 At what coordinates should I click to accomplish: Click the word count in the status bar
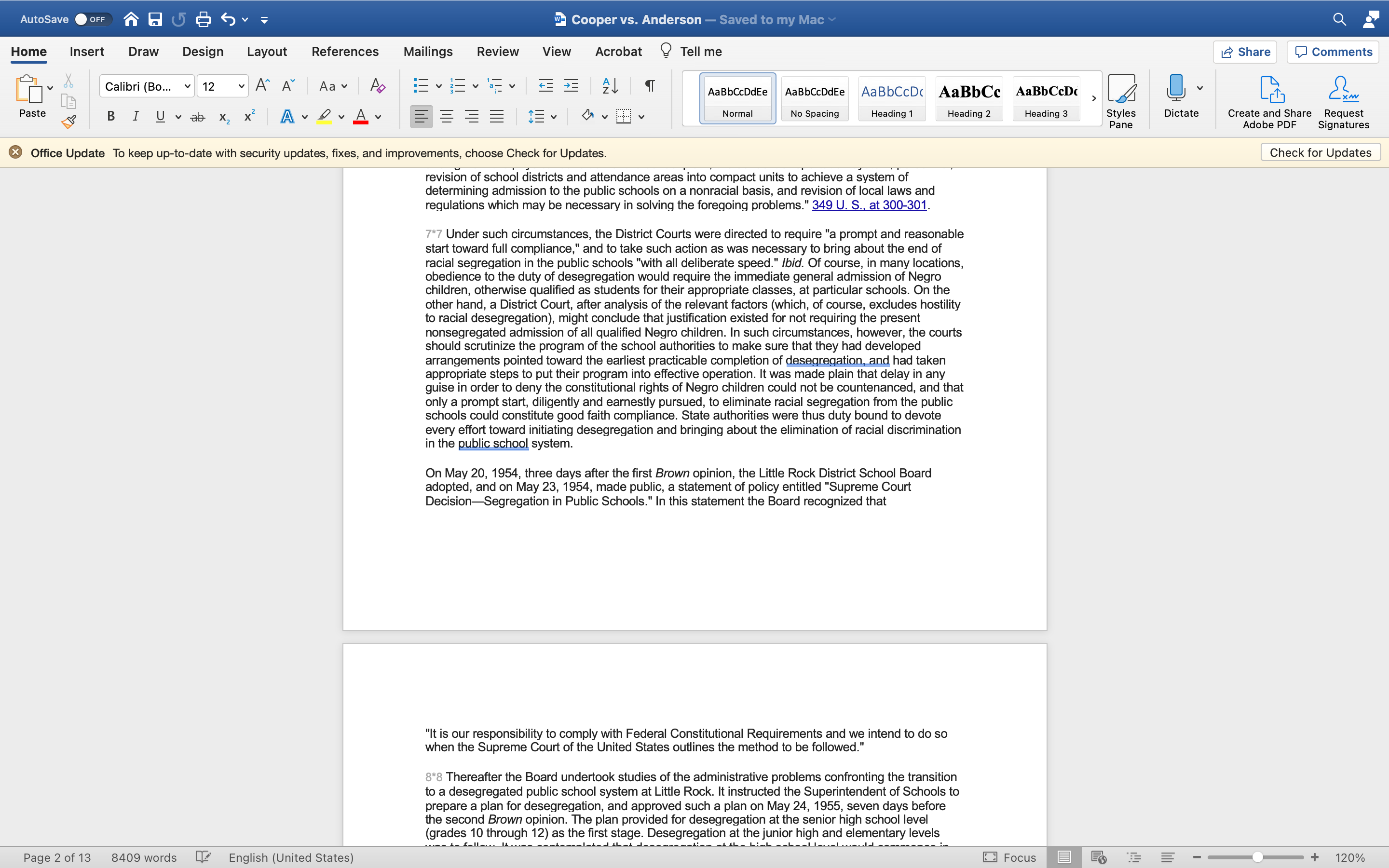[x=144, y=857]
